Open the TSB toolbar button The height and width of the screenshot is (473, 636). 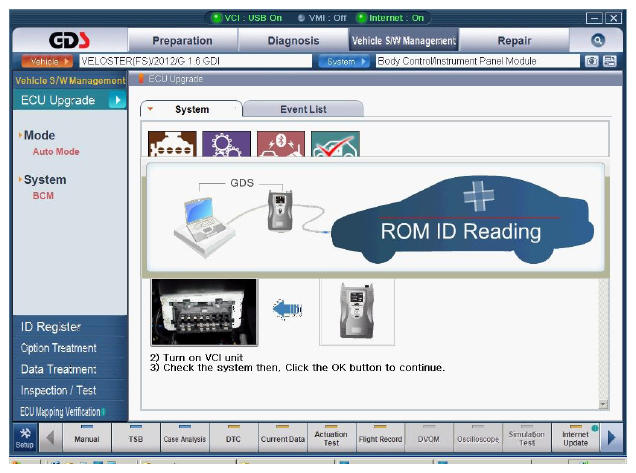[x=135, y=438]
